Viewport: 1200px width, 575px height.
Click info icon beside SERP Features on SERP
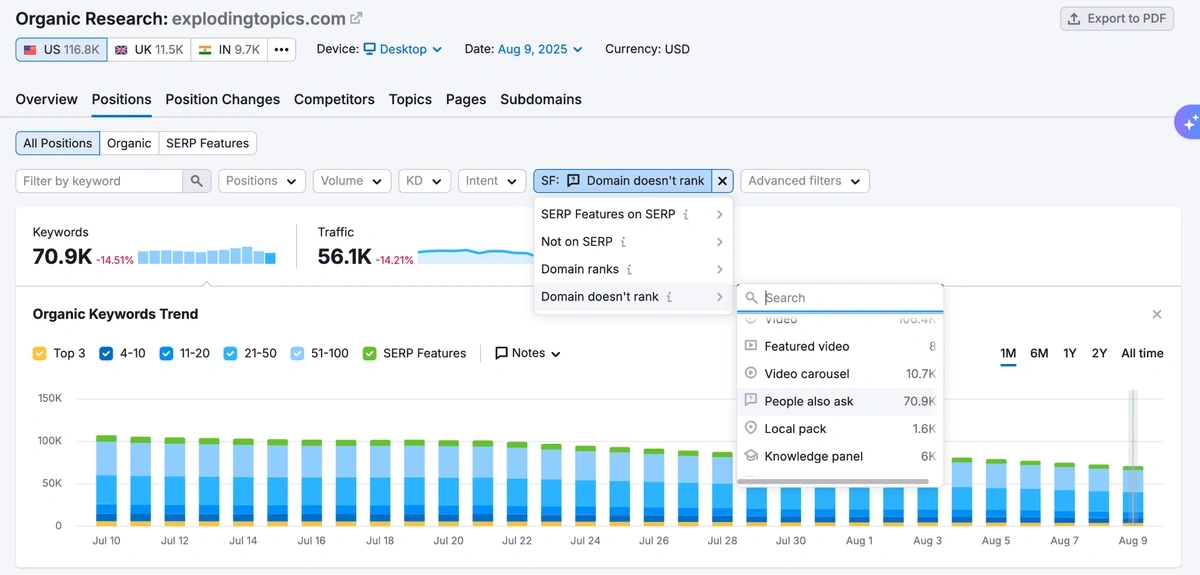coord(686,214)
